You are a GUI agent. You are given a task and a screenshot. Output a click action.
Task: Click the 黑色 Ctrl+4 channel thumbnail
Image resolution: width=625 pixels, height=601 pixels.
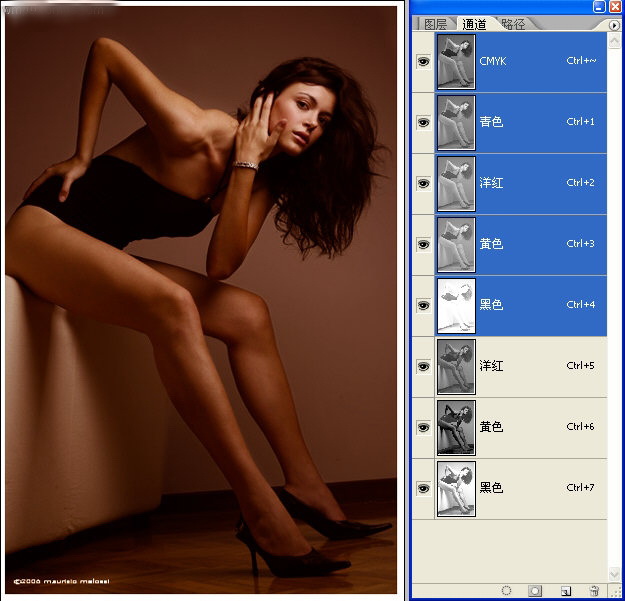[x=456, y=305]
